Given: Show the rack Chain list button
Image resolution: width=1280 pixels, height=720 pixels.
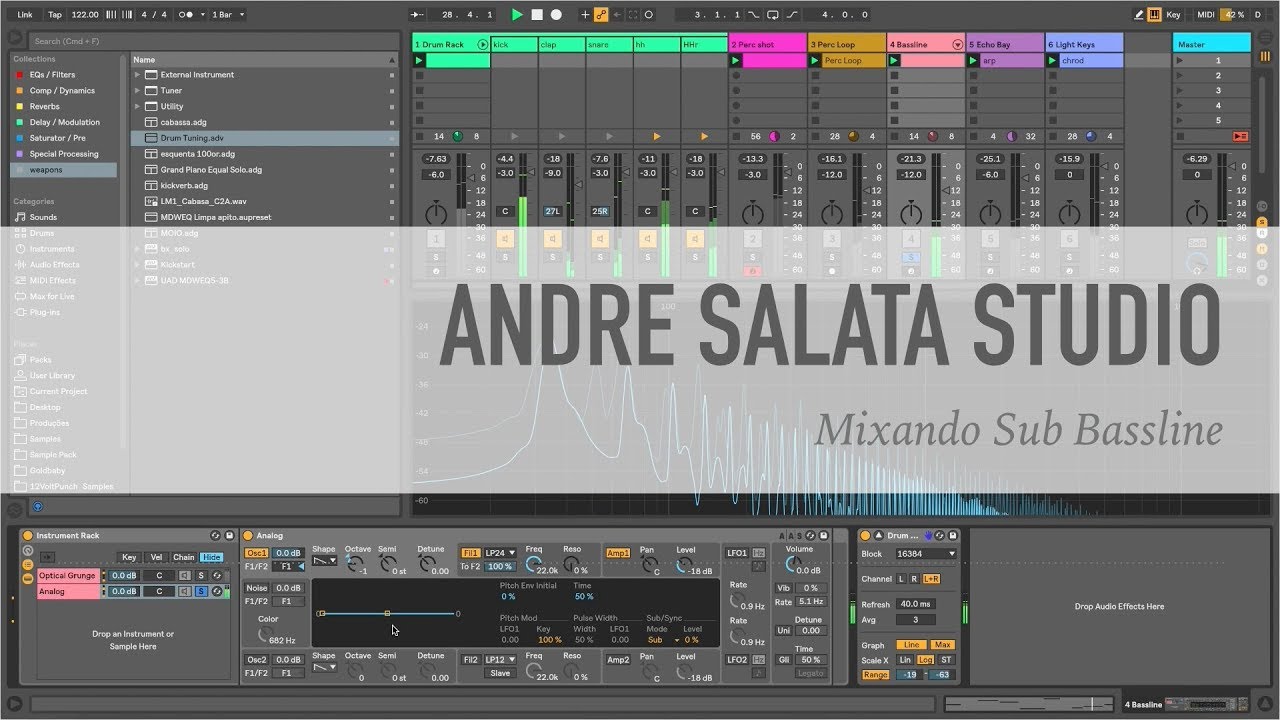Looking at the screenshot, I should (184, 557).
